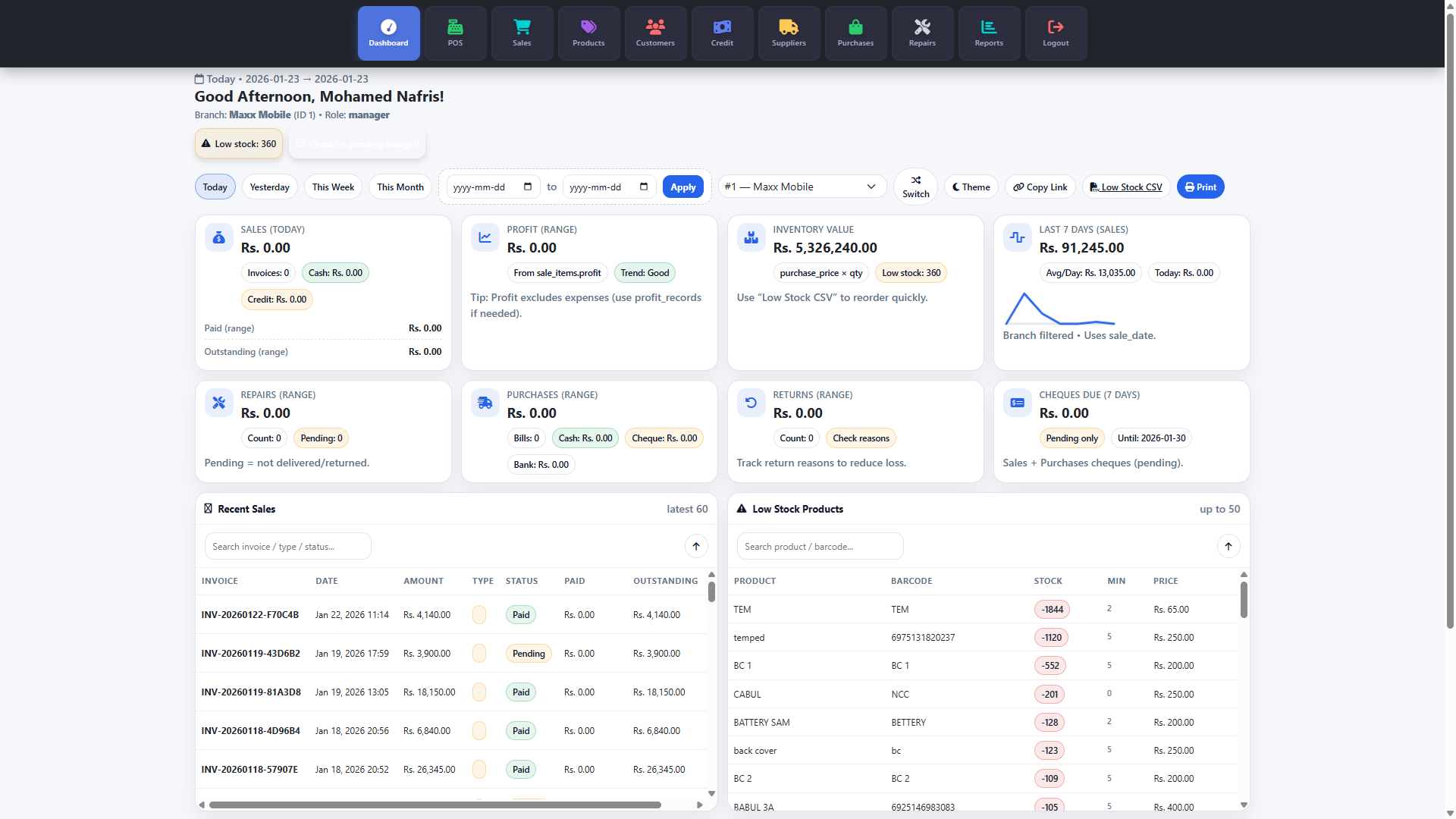Open Repairs tools icon
Screen dimensions: 1456x819
tap(922, 27)
